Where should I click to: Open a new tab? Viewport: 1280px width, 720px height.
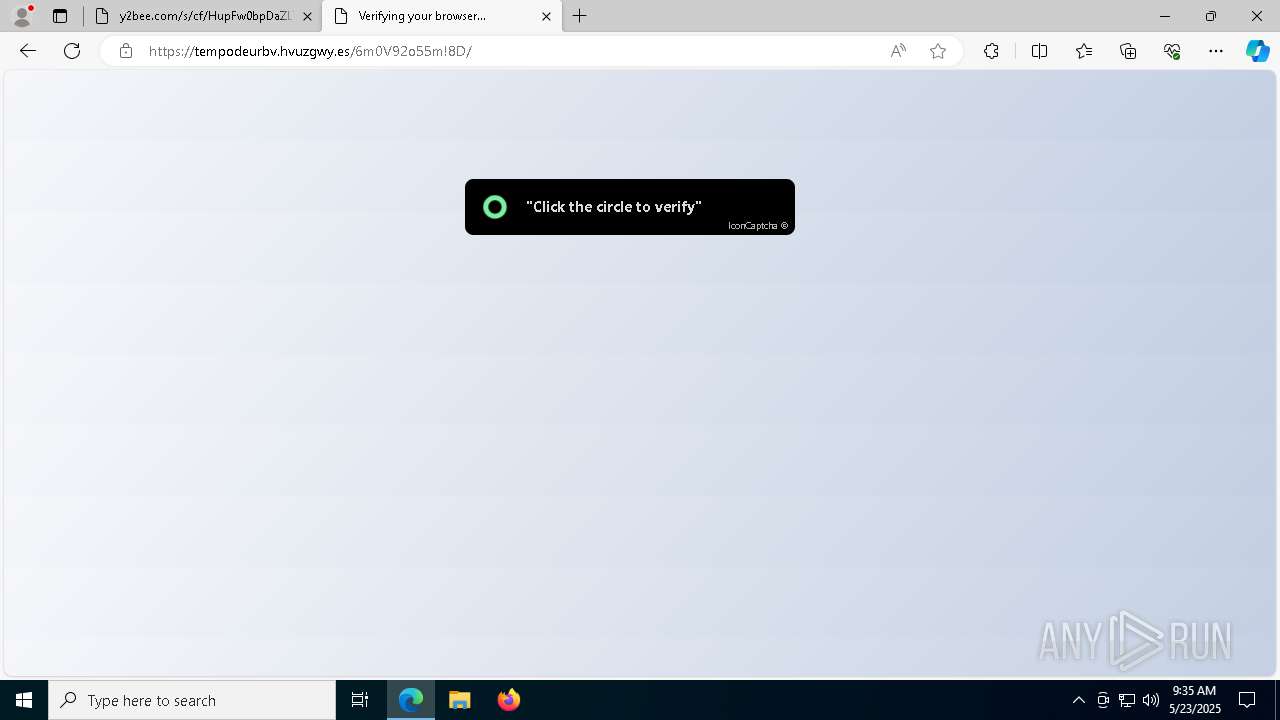click(x=580, y=16)
